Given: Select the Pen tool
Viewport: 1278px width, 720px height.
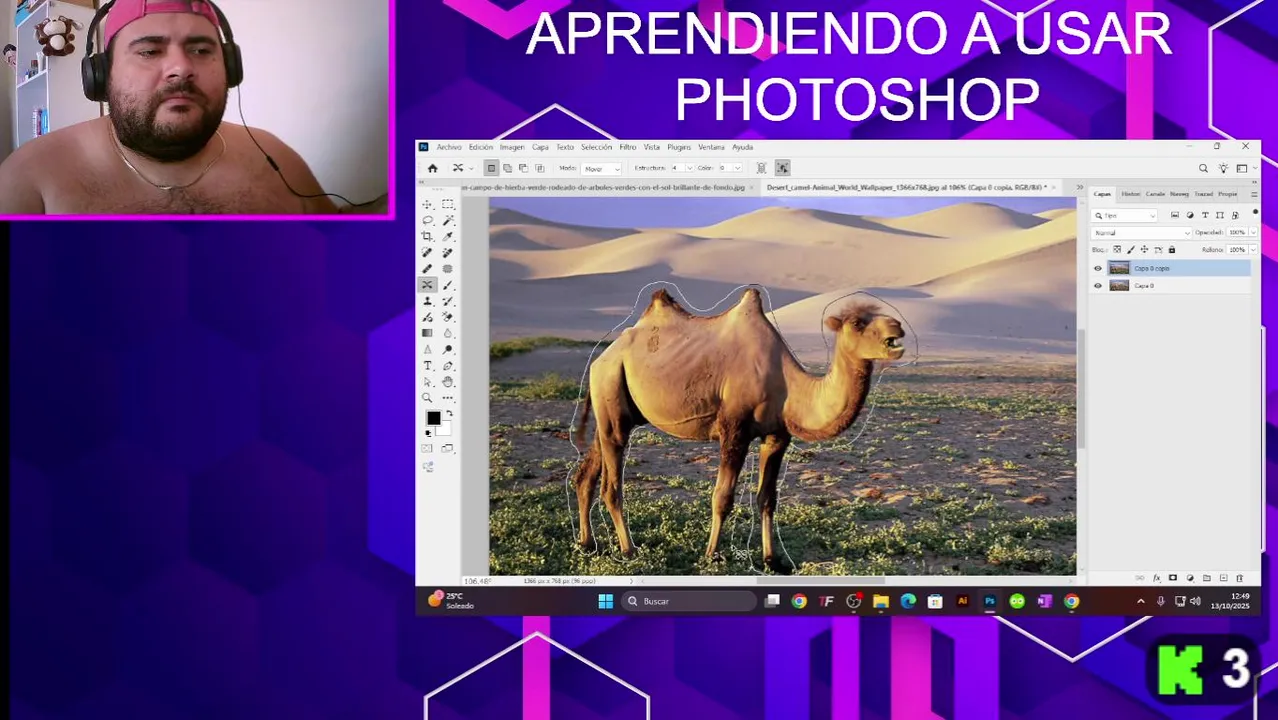Looking at the screenshot, I should pyautogui.click(x=448, y=365).
